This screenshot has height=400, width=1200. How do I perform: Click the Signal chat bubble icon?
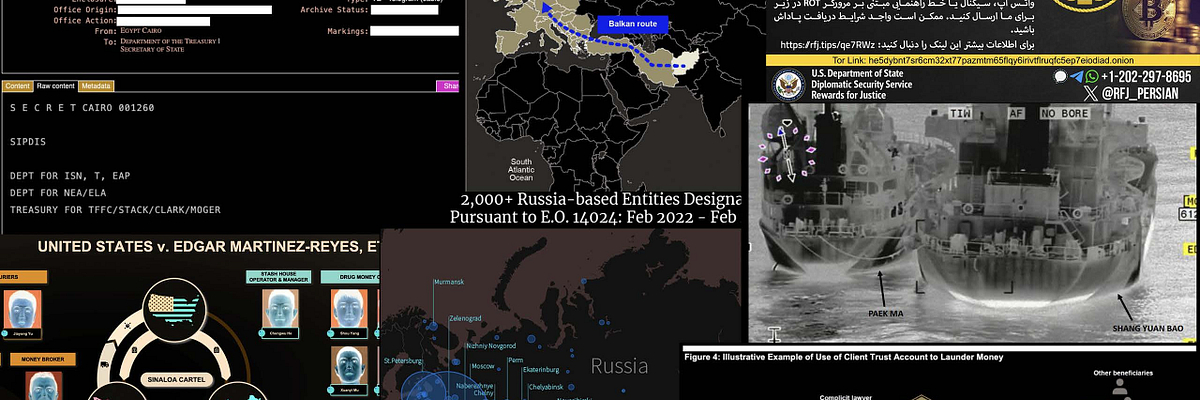click(x=1060, y=77)
